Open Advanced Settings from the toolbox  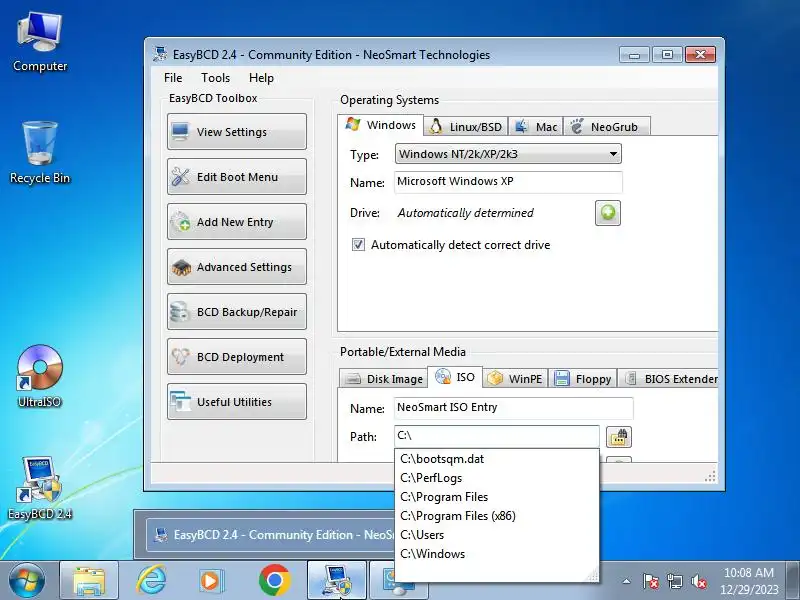[x=237, y=266]
